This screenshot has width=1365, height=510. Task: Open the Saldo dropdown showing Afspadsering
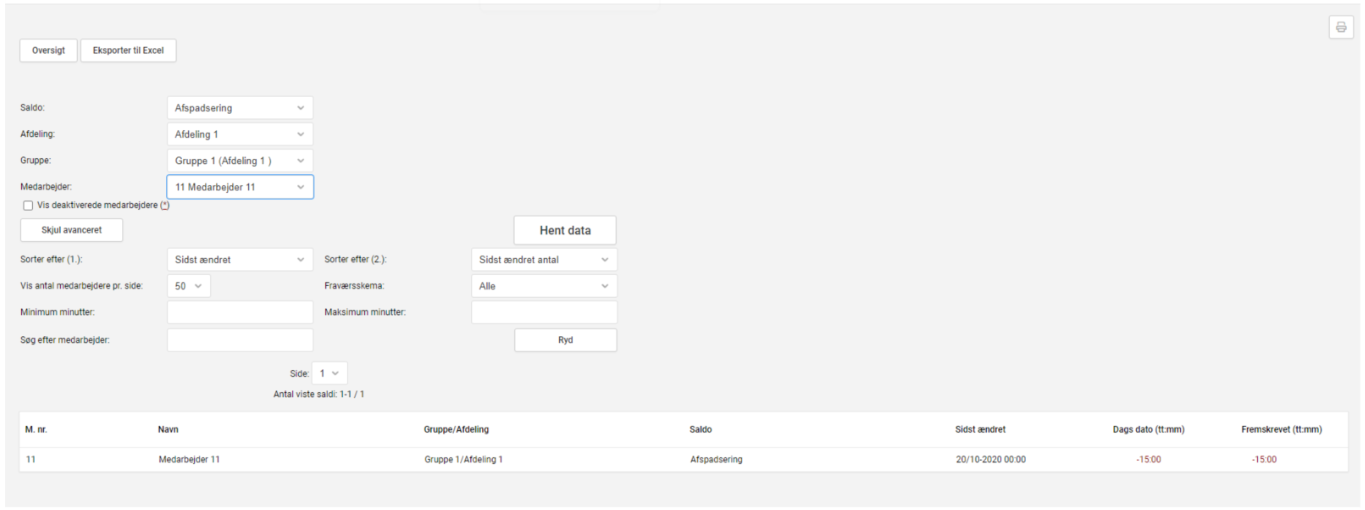pos(239,108)
